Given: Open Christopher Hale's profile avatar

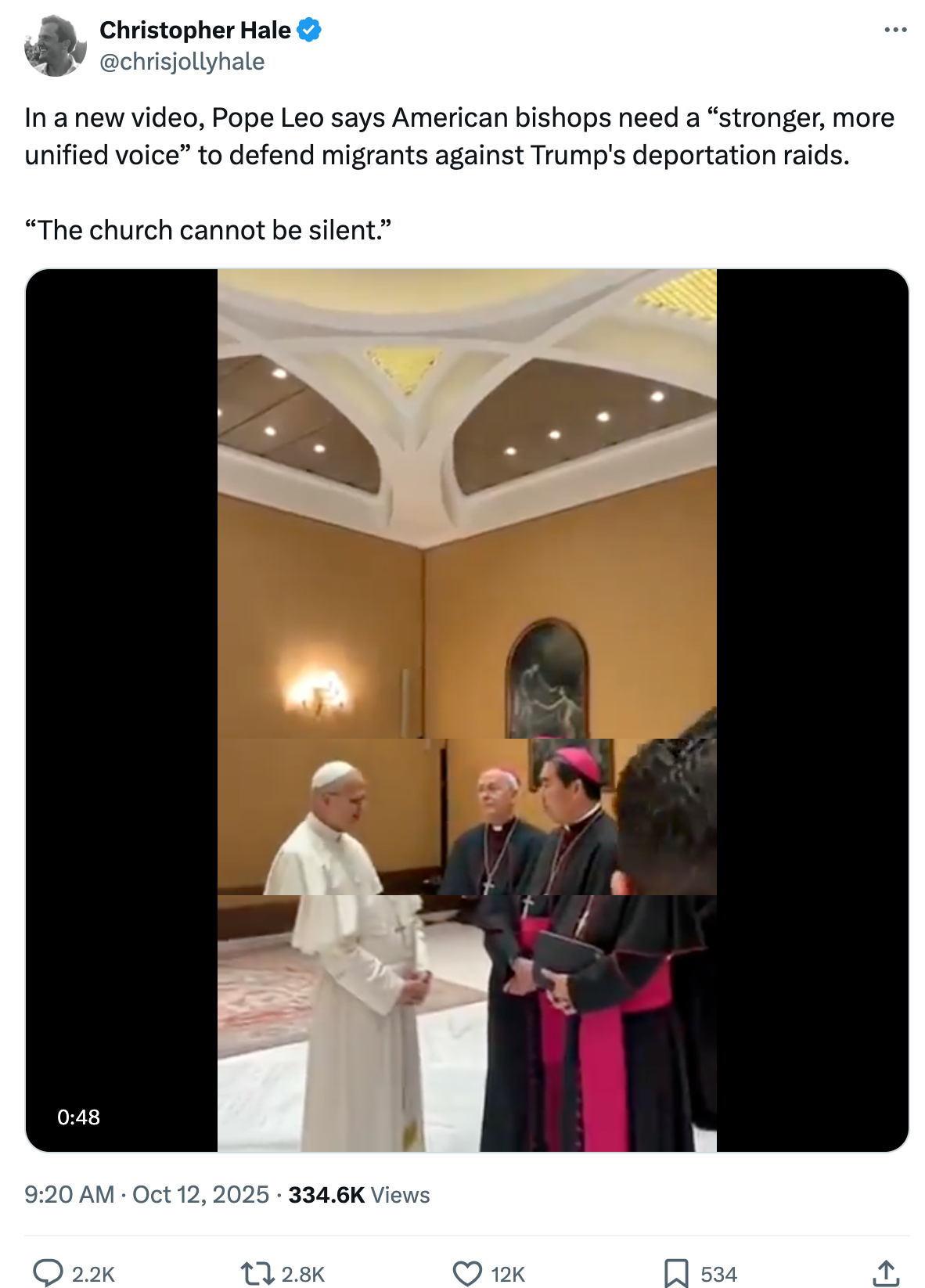Looking at the screenshot, I should click(55, 45).
